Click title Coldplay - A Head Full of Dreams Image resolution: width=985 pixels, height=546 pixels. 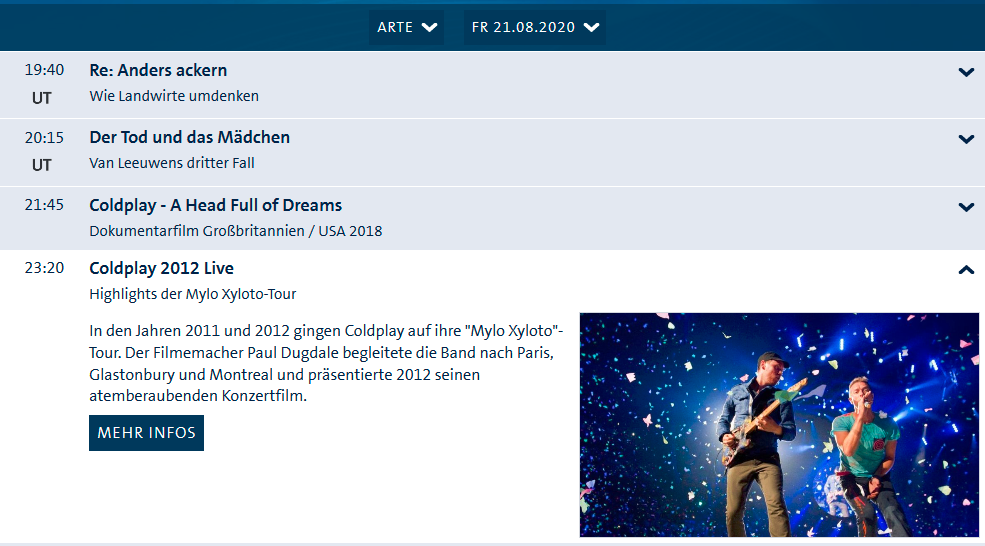pyautogui.click(x=215, y=205)
